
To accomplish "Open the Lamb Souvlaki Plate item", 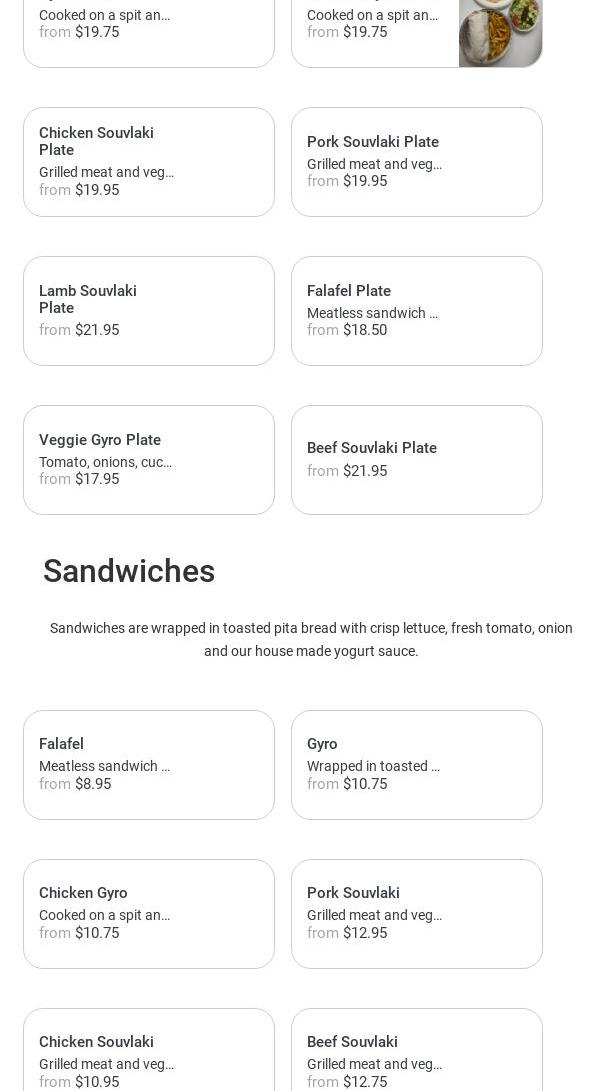I will [148, 311].
